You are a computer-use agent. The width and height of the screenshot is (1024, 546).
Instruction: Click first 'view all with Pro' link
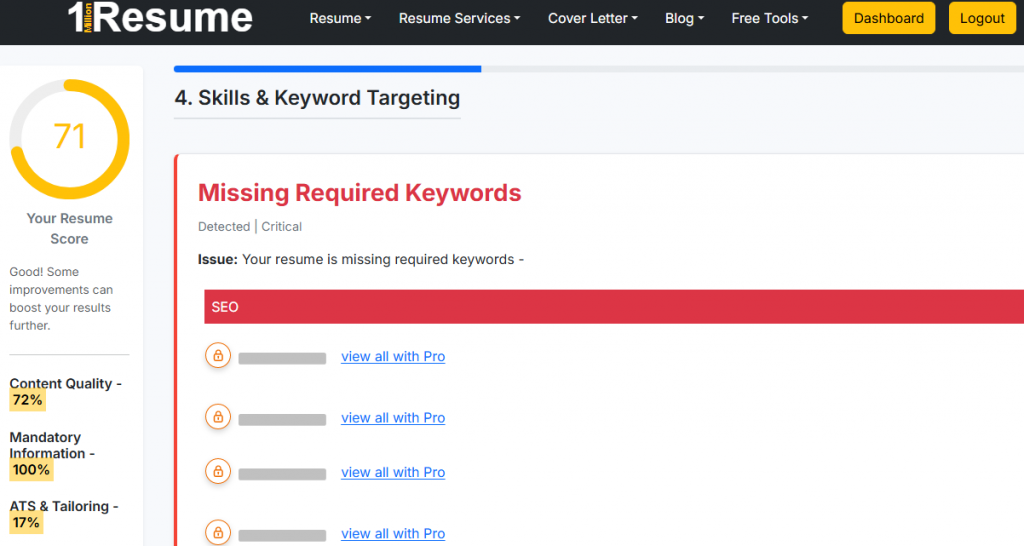393,357
